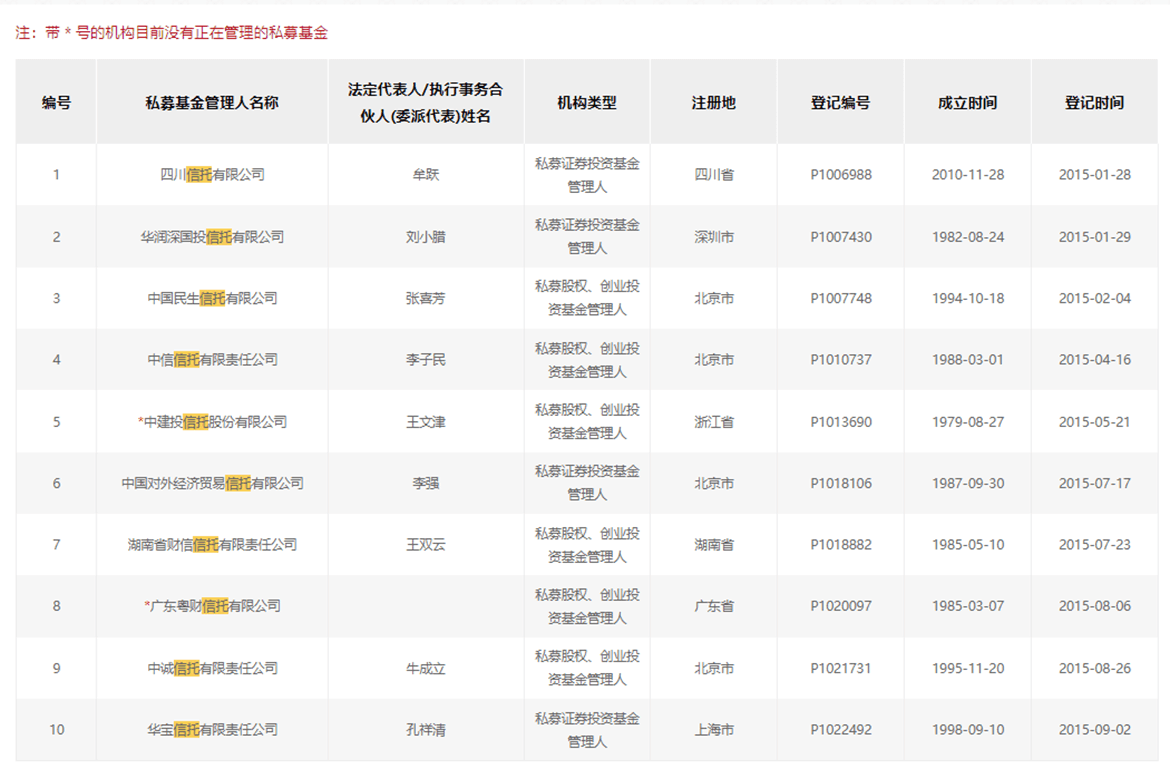Image resolution: width=1170 pixels, height=769 pixels.
Task: Open 中信信托有限责任公司 details
Action: 212,360
